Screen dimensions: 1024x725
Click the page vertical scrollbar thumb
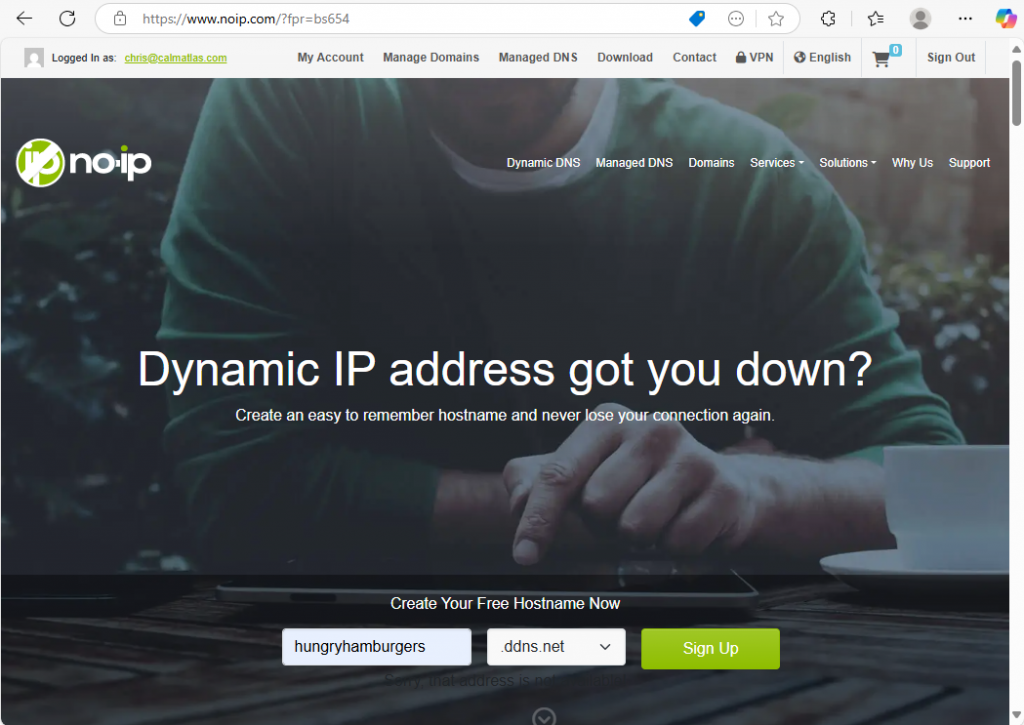[x=1016, y=93]
